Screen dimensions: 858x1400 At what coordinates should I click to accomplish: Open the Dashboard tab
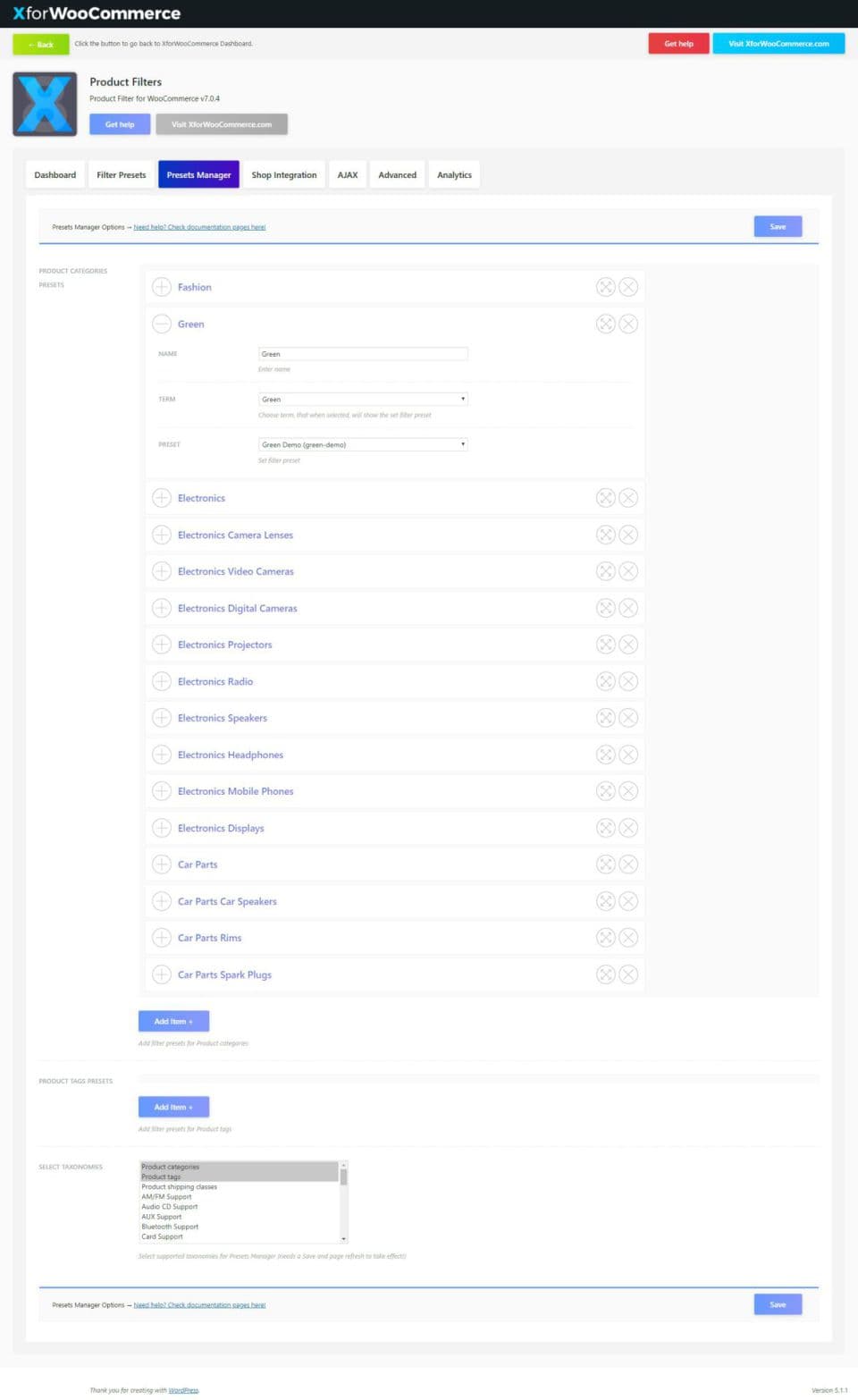pos(55,175)
